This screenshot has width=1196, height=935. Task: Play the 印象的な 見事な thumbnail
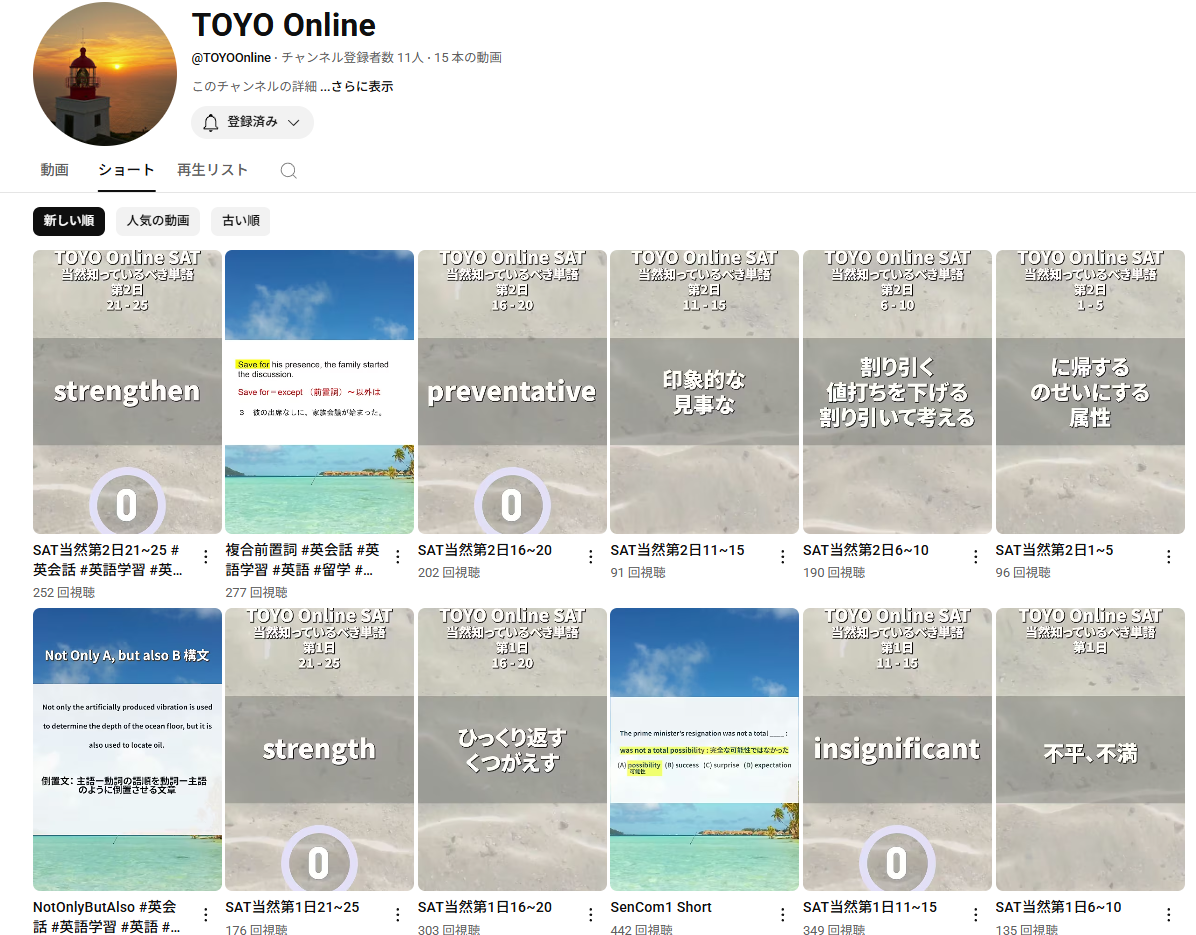(x=705, y=392)
